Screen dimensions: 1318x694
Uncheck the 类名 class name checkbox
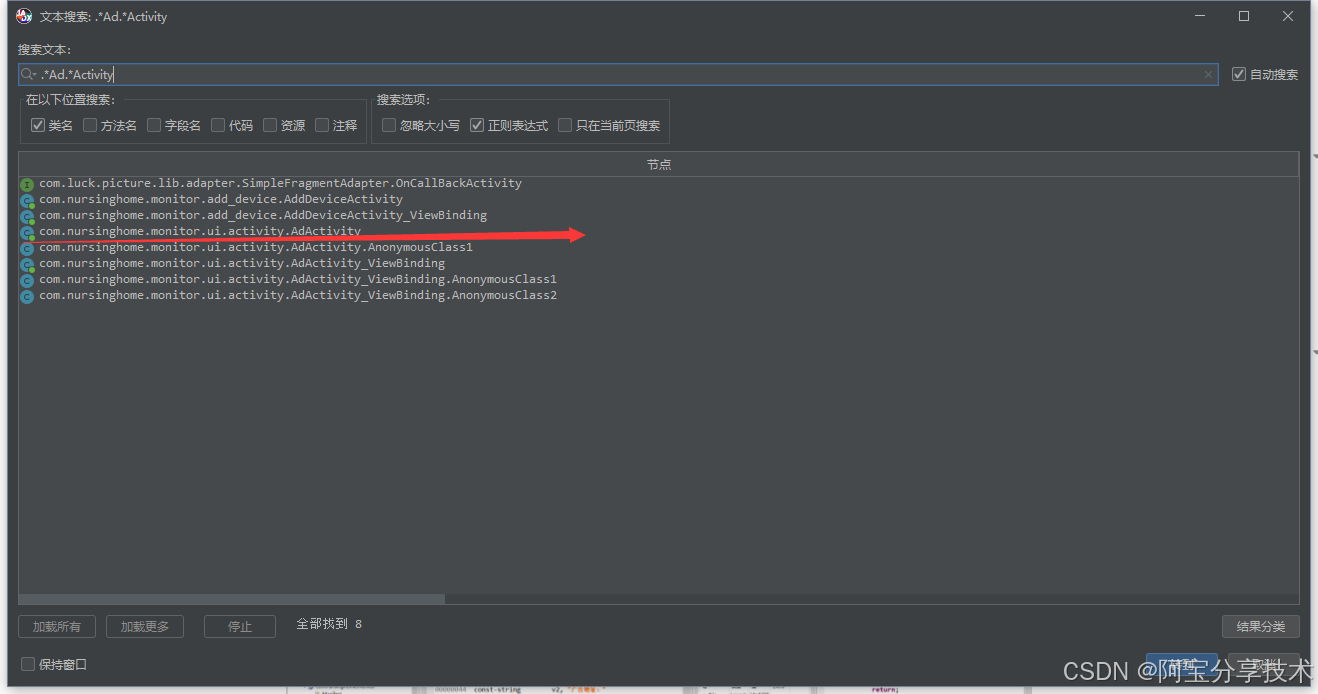38,125
